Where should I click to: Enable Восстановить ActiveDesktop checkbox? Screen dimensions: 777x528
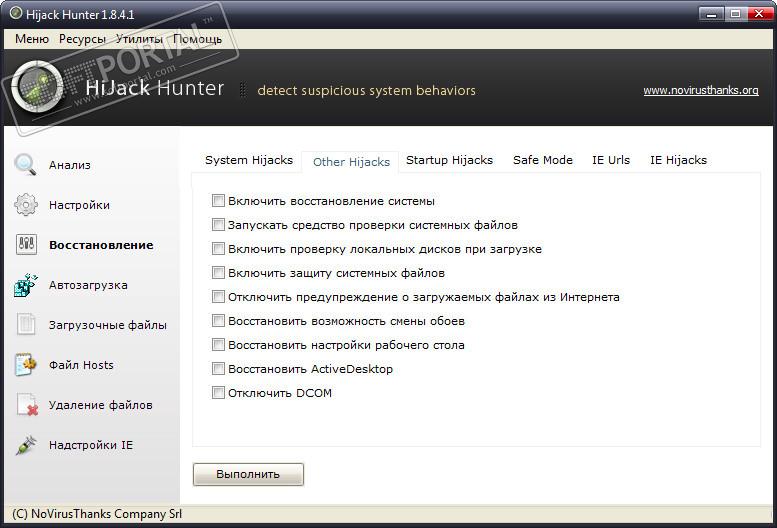click(218, 369)
